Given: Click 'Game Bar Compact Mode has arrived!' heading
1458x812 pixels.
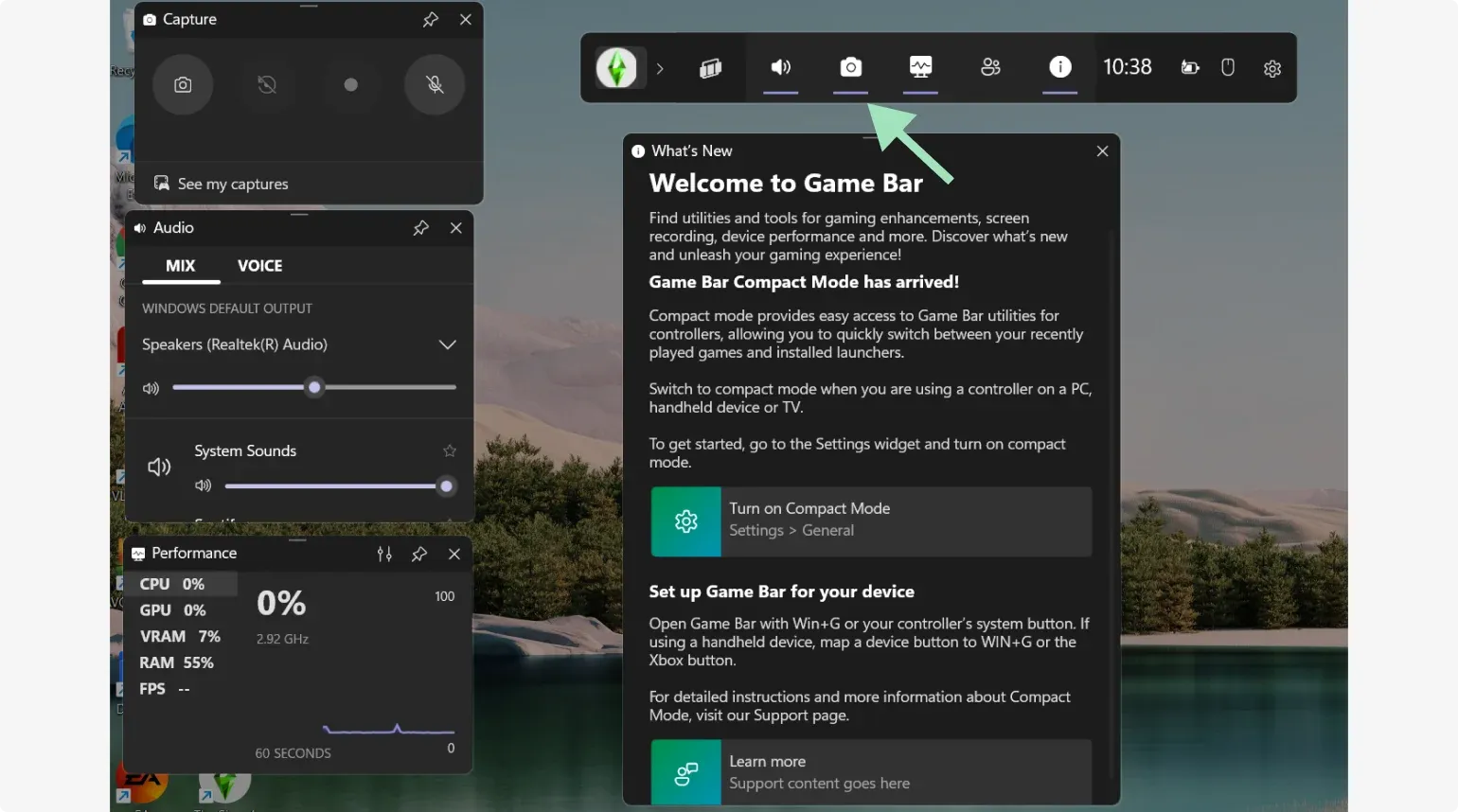Looking at the screenshot, I should click(x=804, y=282).
